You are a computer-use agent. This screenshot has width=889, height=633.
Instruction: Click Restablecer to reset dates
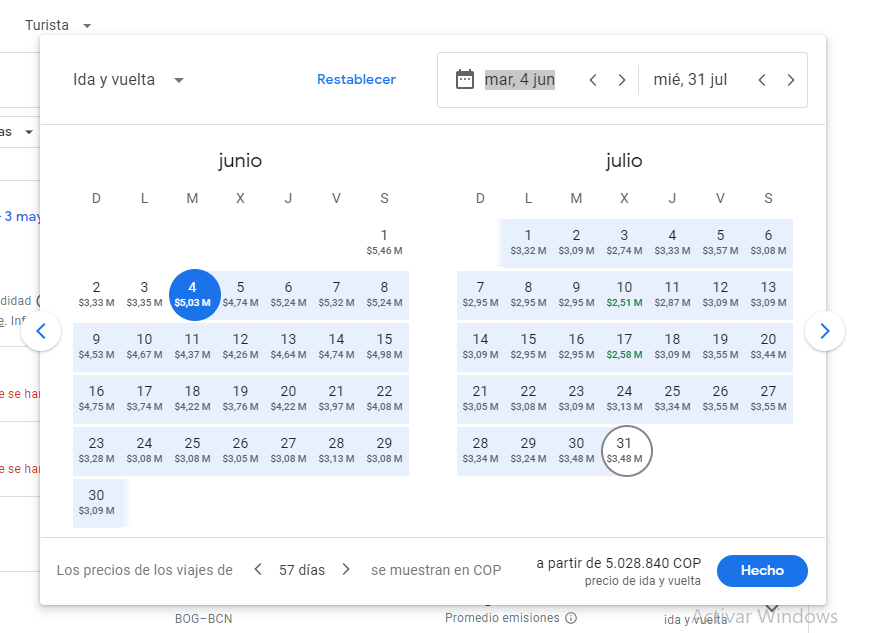coord(356,80)
